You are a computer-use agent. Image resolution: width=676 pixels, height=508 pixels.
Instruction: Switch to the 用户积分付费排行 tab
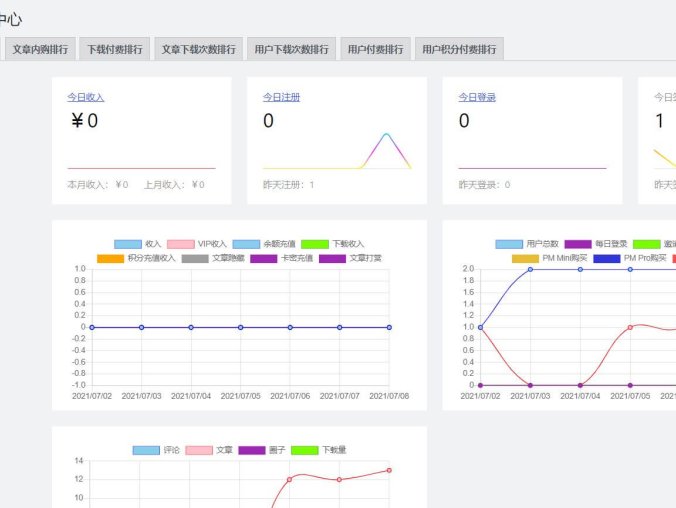pos(459,49)
